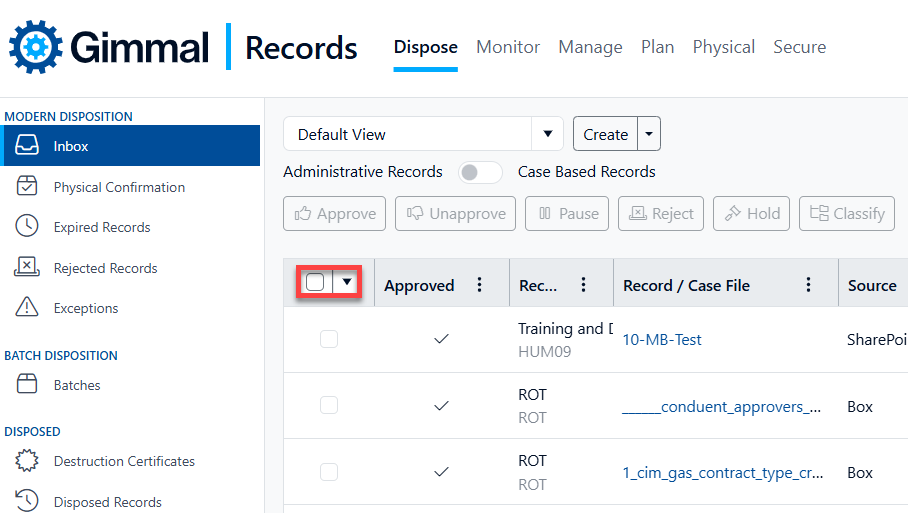Open Approved column options menu
The width and height of the screenshot is (908, 513).
pos(479,285)
